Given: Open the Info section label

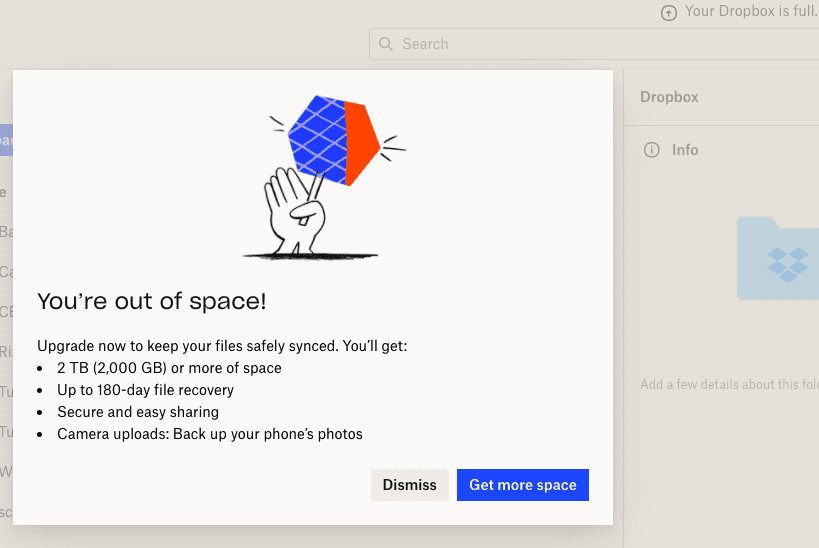Looking at the screenshot, I should coord(685,150).
